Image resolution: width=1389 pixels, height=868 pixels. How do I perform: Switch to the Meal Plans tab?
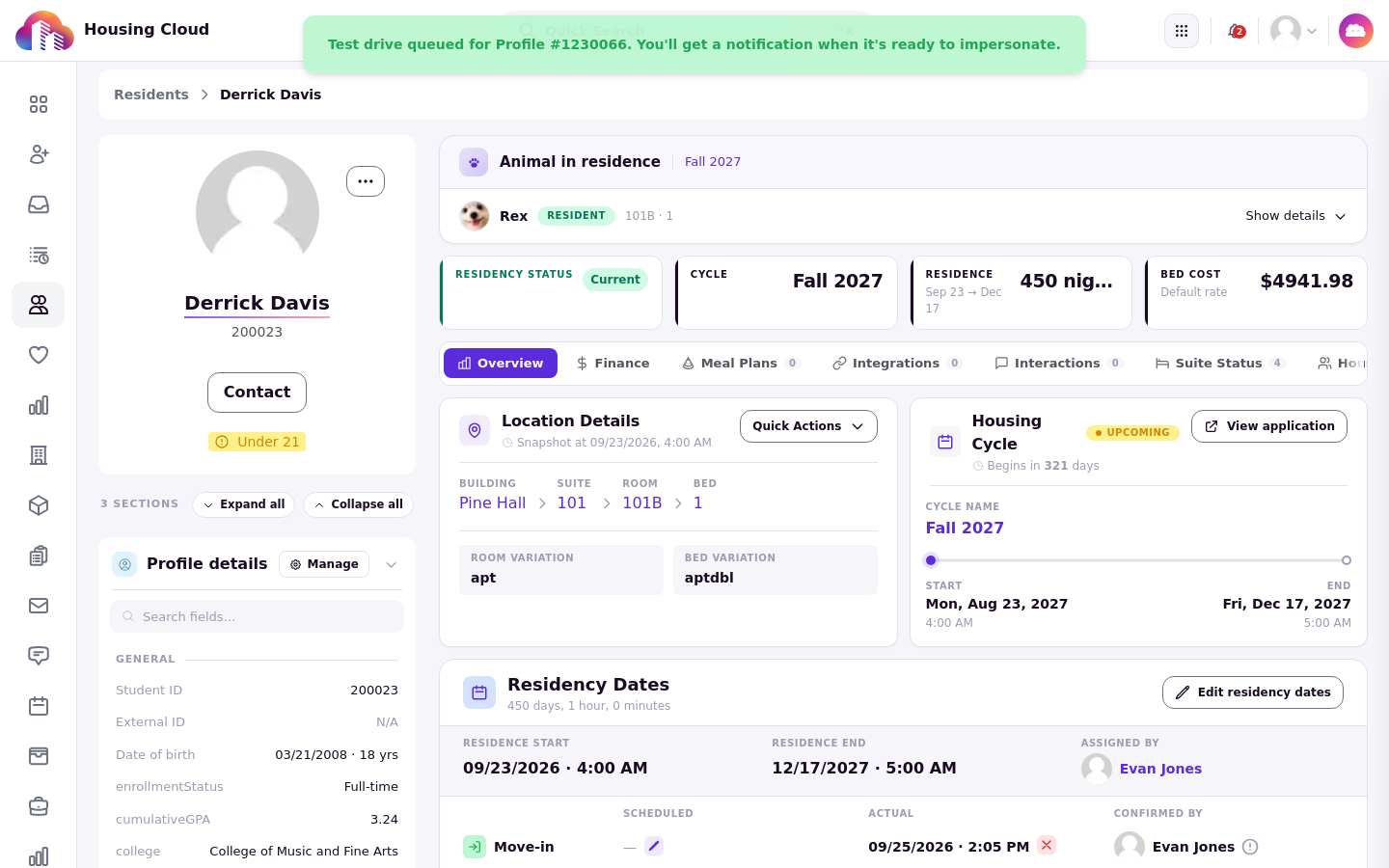pyautogui.click(x=741, y=364)
